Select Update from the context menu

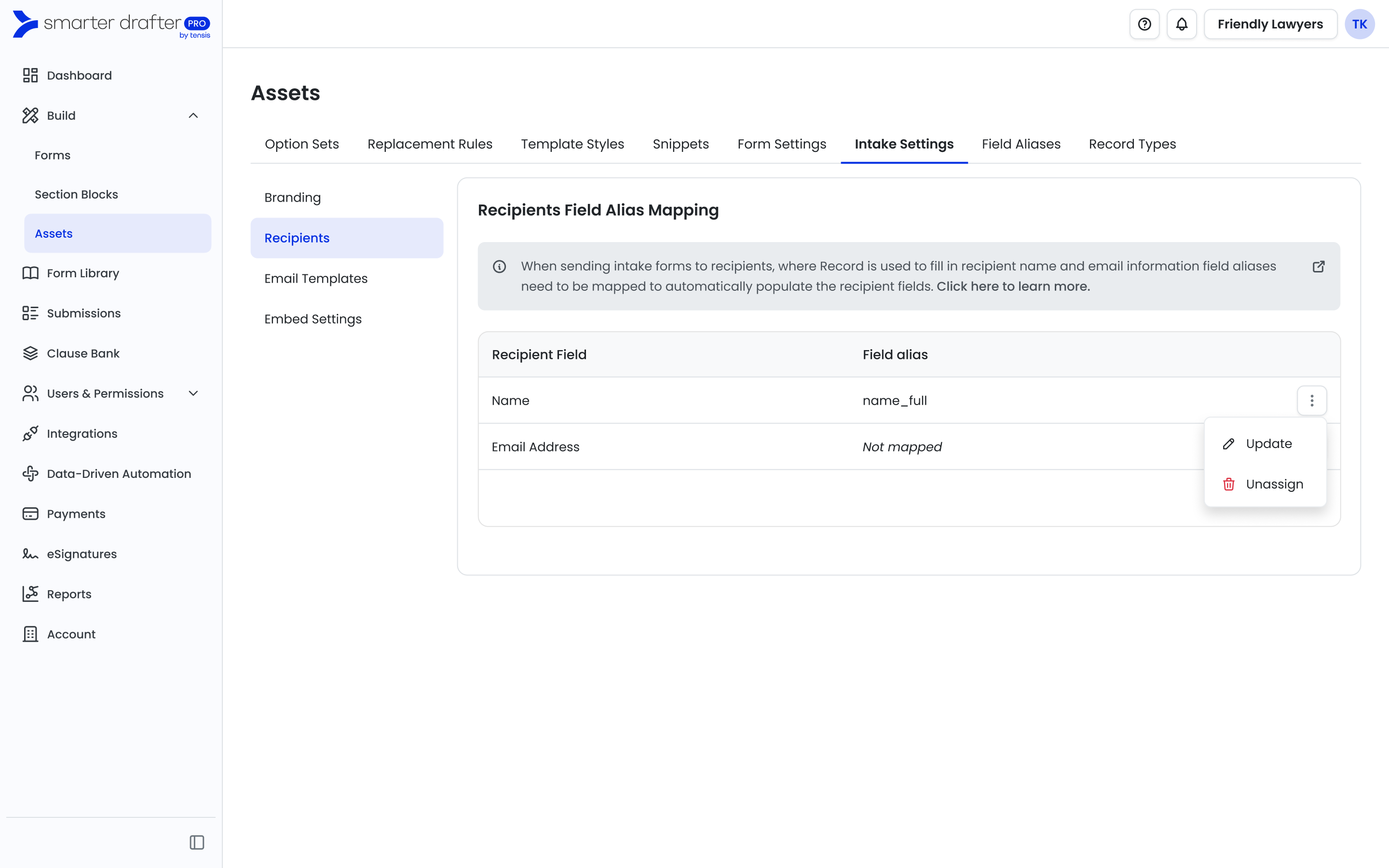coord(1268,444)
